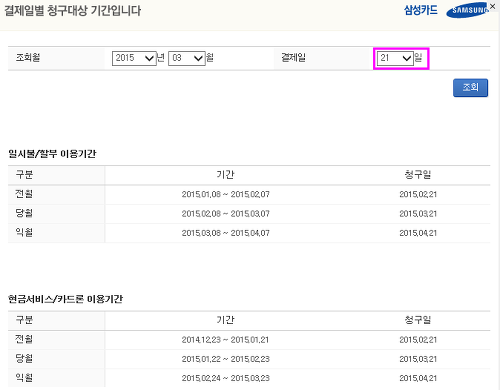Click the 당월 period 2015.02.08 ~ 2015.03.07
The image size is (500, 390).
226,214
